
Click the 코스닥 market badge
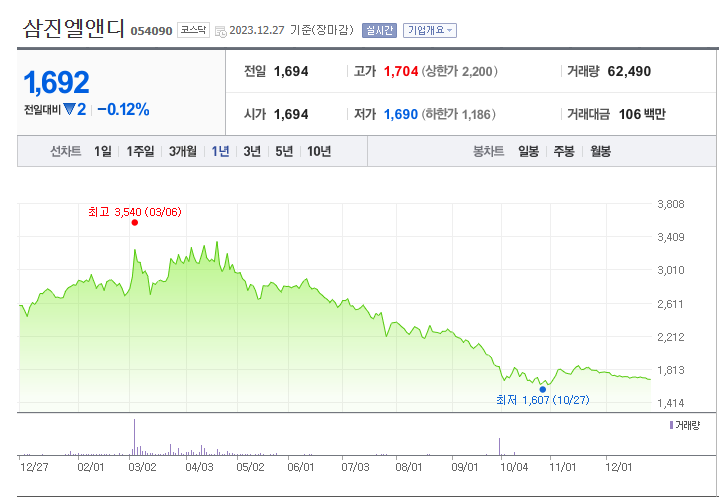click(x=193, y=30)
